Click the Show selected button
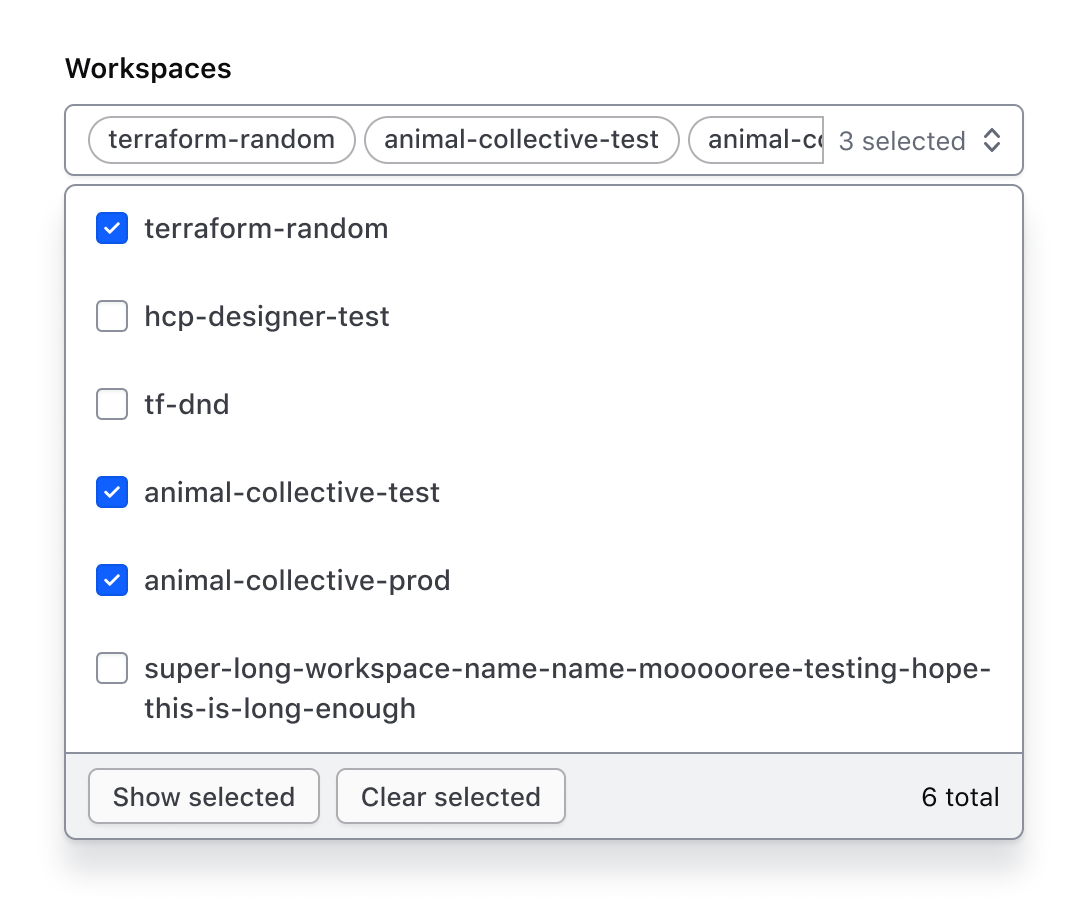The image size is (1088, 904). point(203,796)
